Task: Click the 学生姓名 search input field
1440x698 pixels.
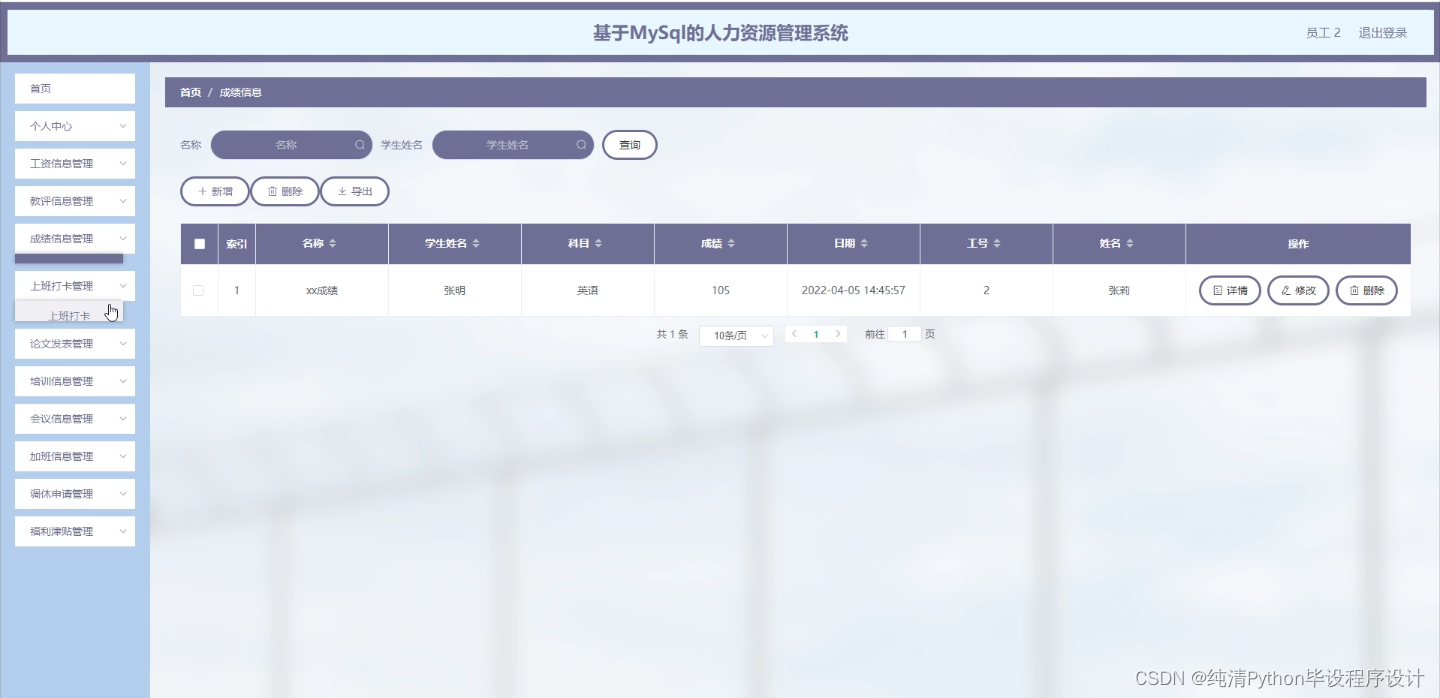Action: 512,145
